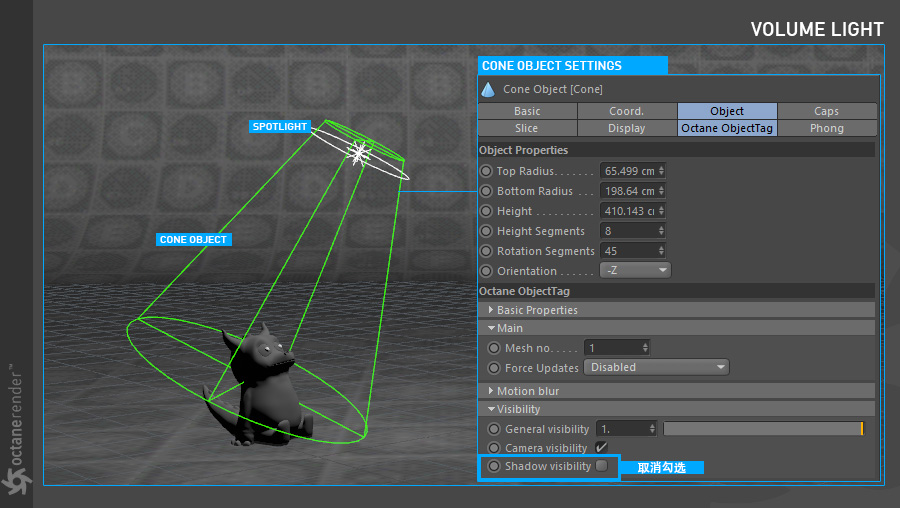The width and height of the screenshot is (900, 508).
Task: Toggle the Shadow visibility checkbox
Action: (601, 466)
